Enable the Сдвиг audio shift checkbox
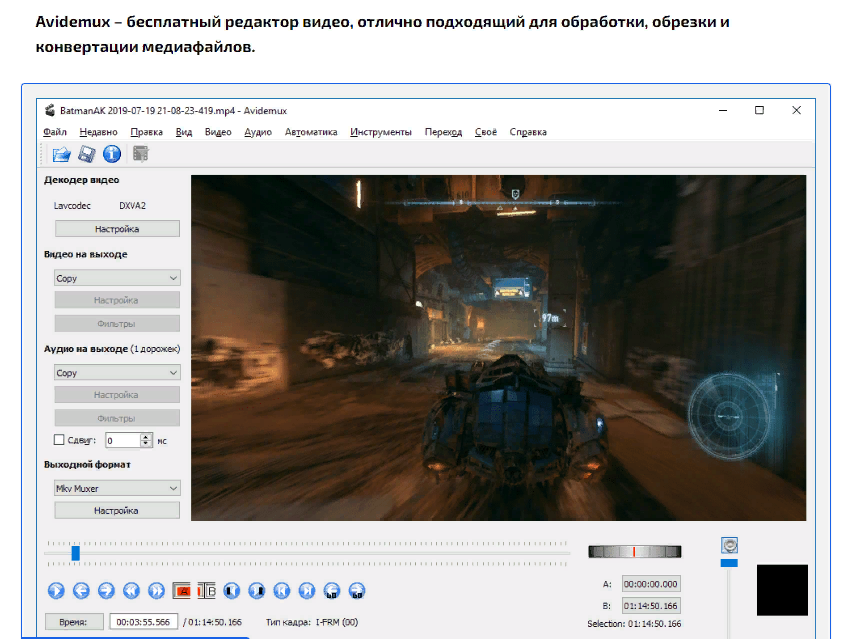This screenshot has height=639, width=856. click(59, 440)
